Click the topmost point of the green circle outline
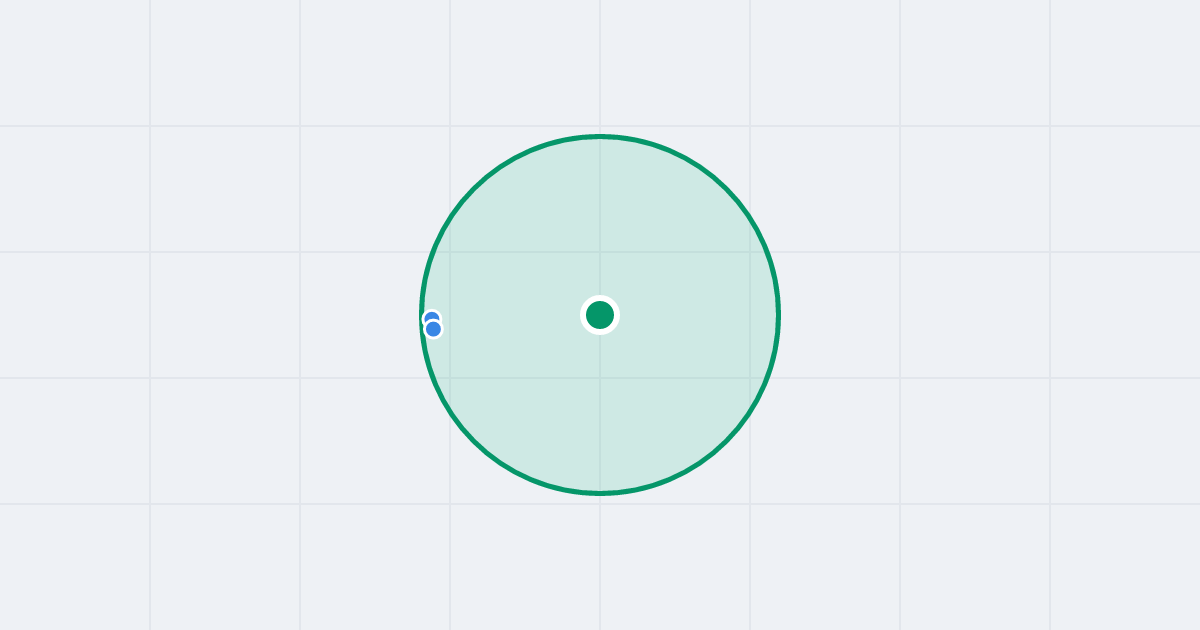Screen dimensions: 1200x630 pyautogui.click(x=600, y=136)
